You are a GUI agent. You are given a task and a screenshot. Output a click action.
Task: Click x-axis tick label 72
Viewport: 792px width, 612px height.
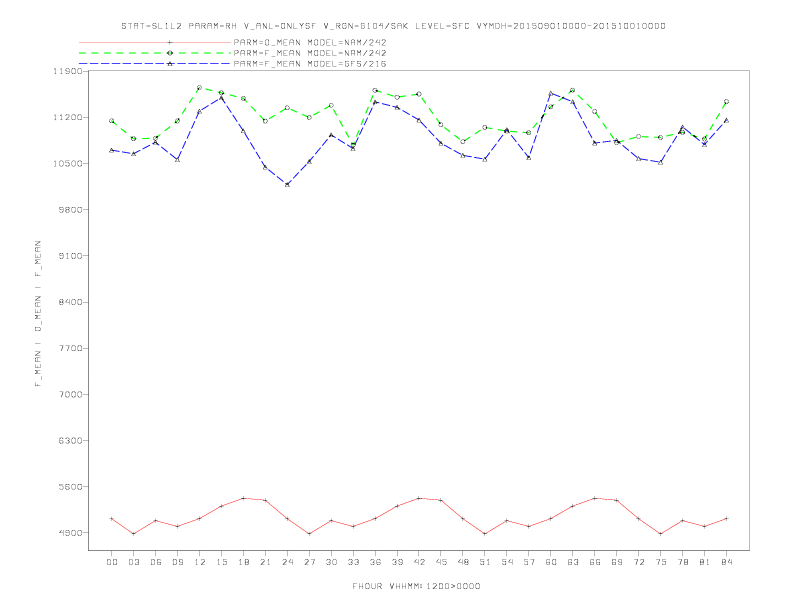coord(638,562)
